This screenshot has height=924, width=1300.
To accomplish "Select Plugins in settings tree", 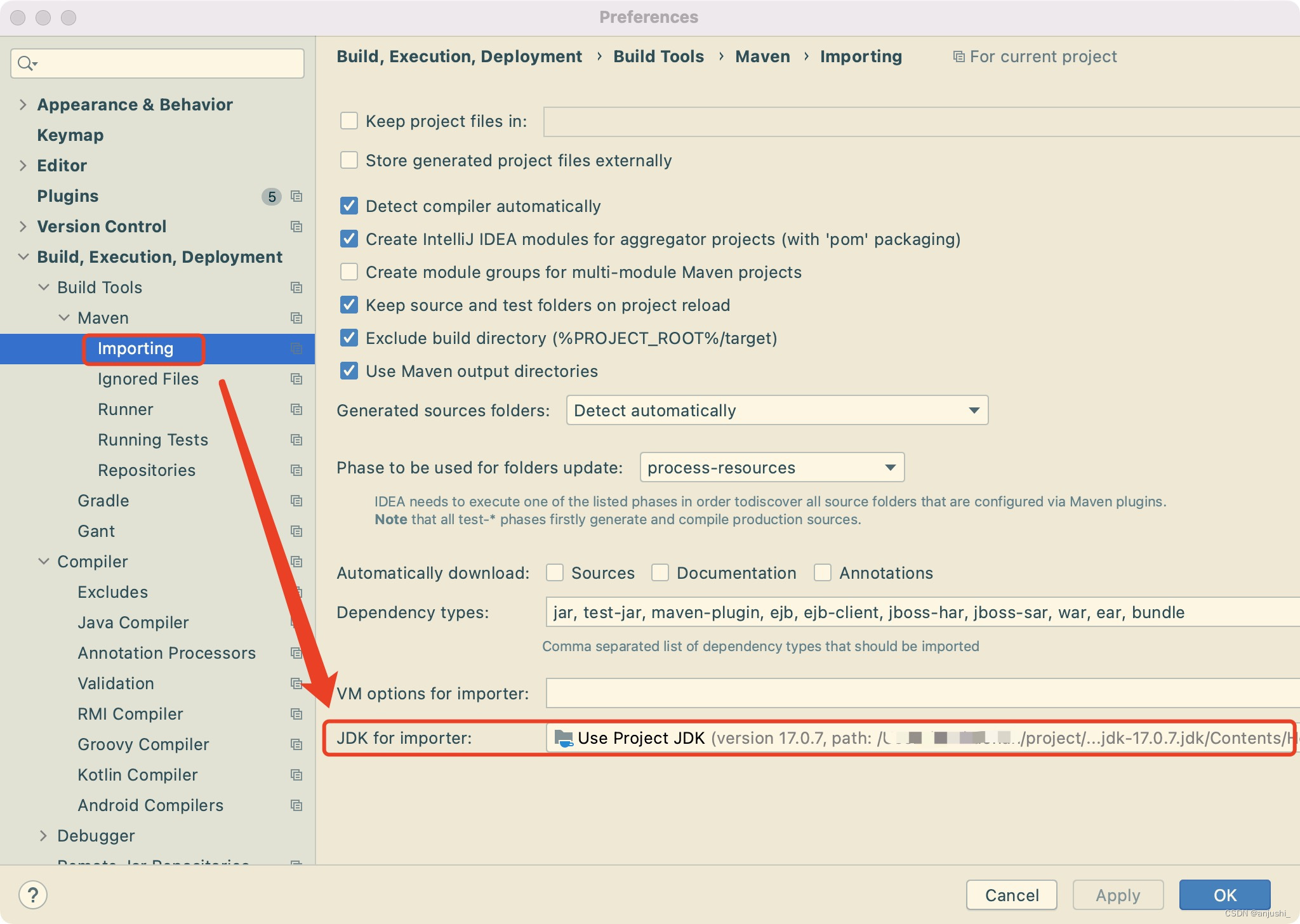I will tap(67, 196).
